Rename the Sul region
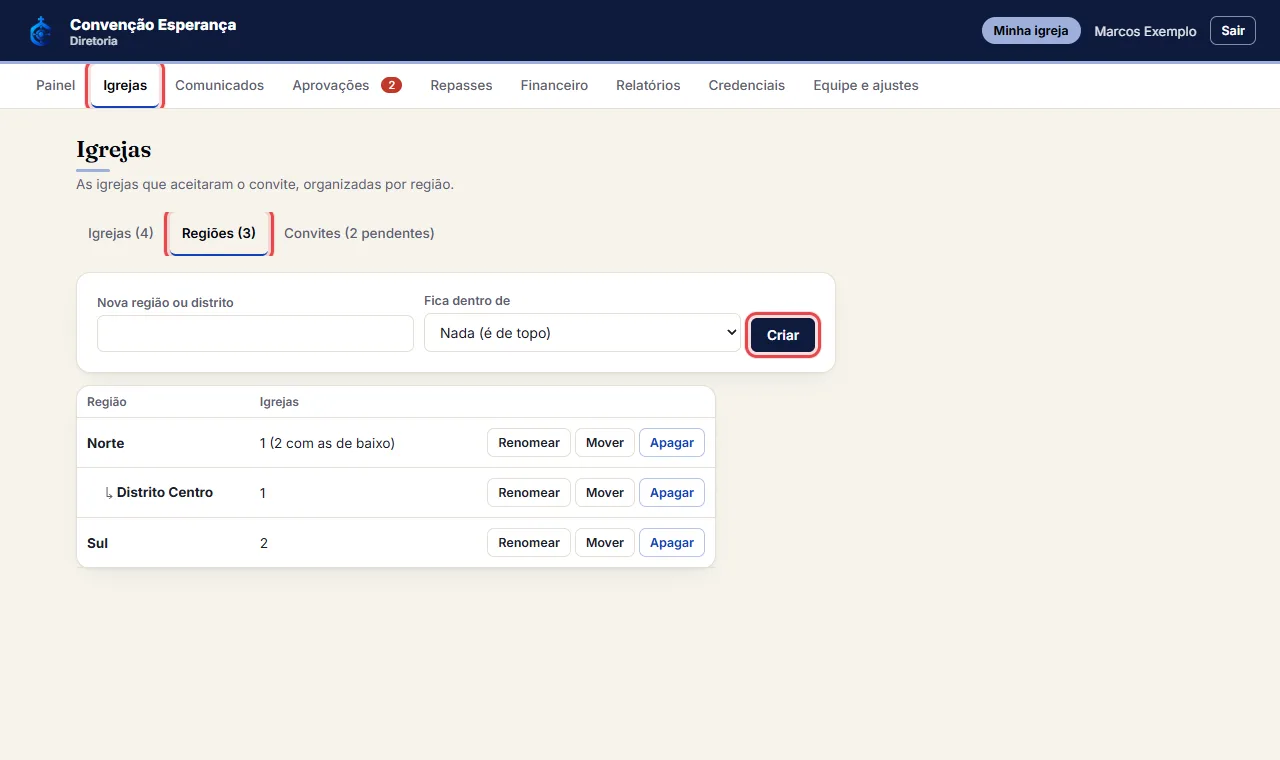The image size is (1280, 760). (529, 543)
